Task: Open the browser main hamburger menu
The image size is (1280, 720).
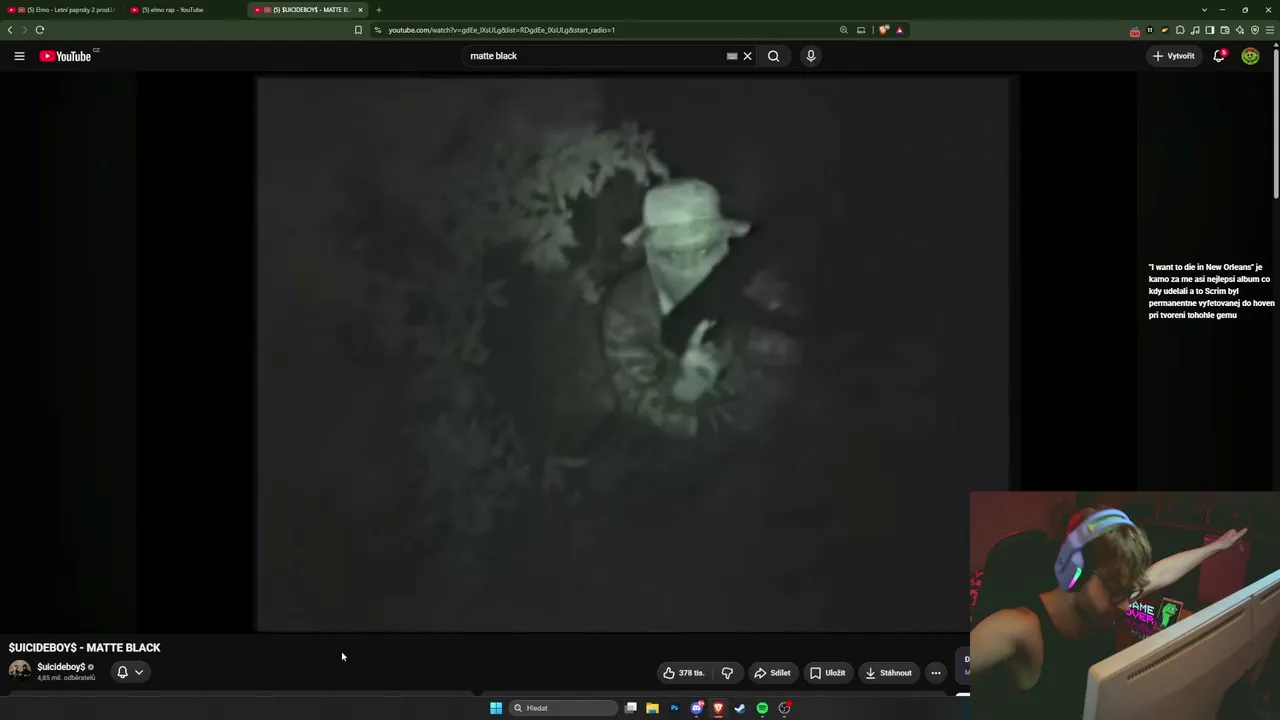Action: pyautogui.click(x=1270, y=30)
